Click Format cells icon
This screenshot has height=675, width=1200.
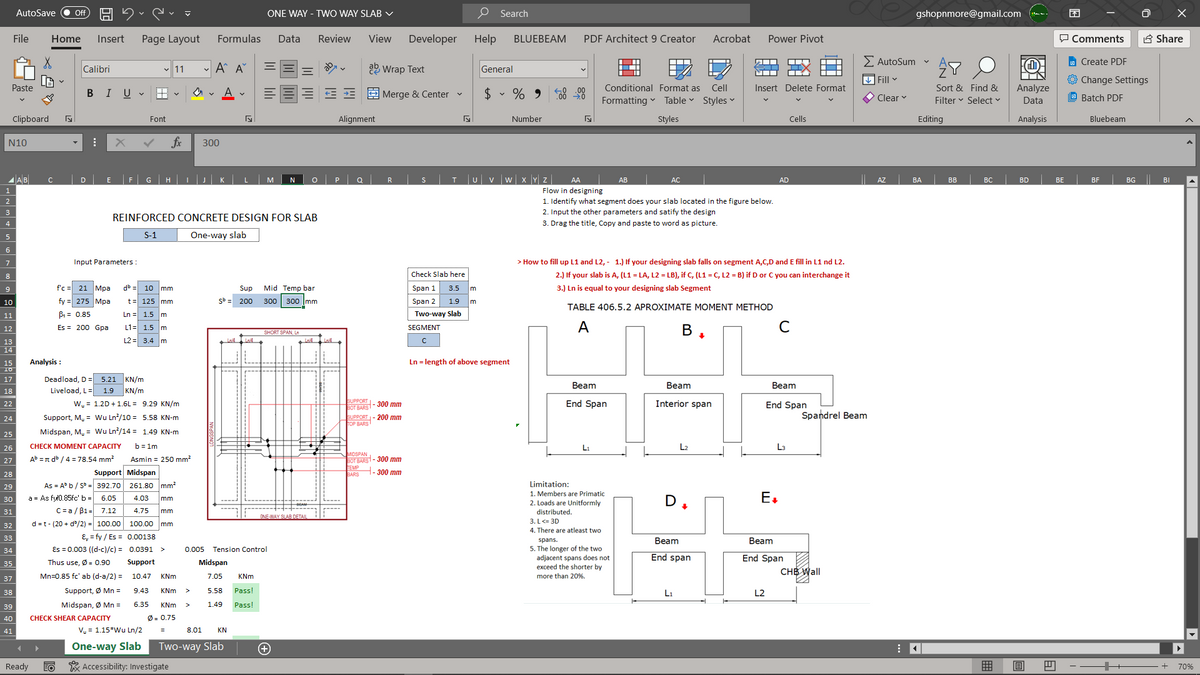pyautogui.click(x=831, y=67)
